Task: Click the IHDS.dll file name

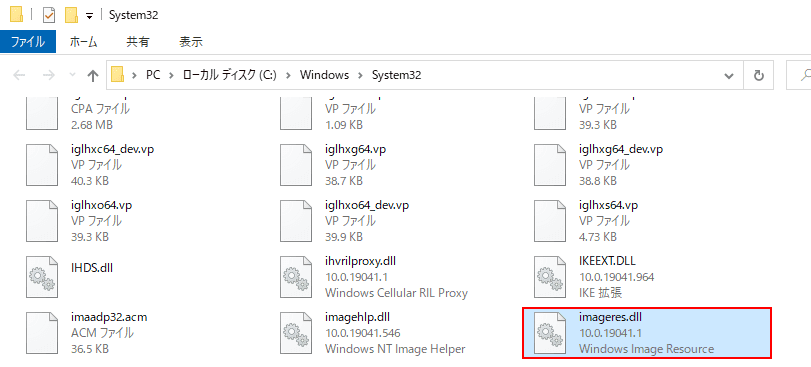Action: 92,267
